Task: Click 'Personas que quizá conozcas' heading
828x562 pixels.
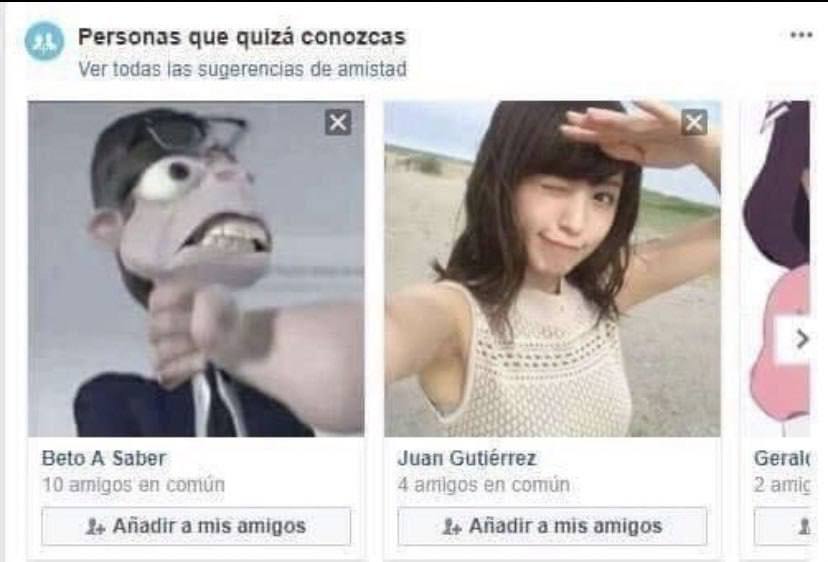Action: pyautogui.click(x=242, y=37)
